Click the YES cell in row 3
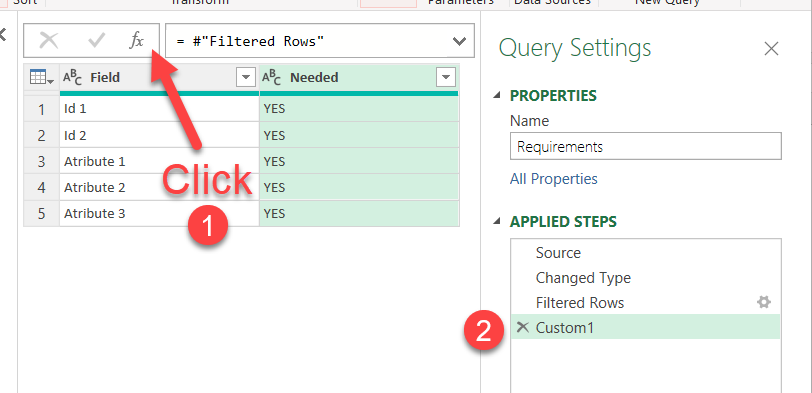812x393 pixels. 359,161
